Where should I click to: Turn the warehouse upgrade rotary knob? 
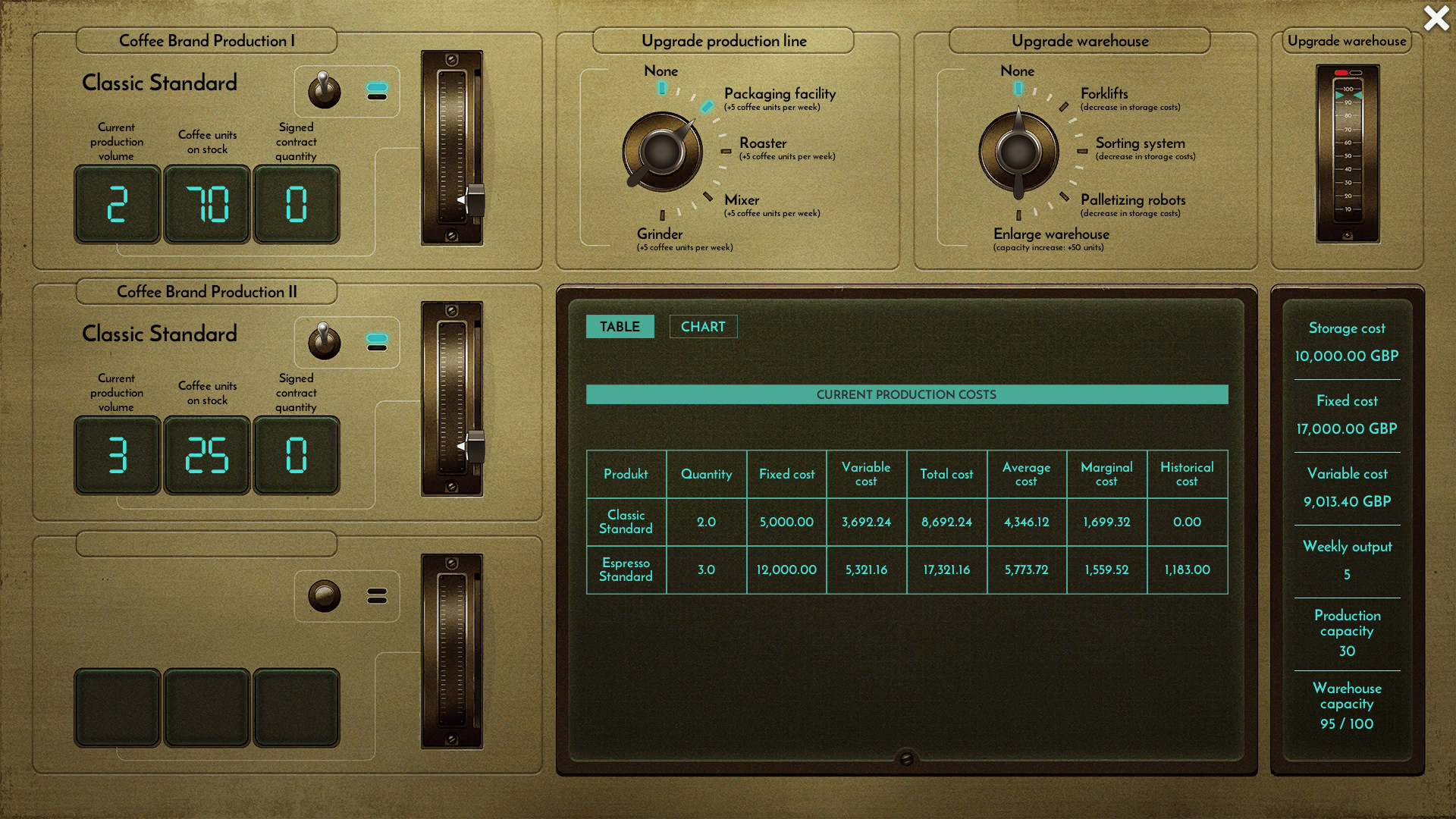click(1018, 152)
